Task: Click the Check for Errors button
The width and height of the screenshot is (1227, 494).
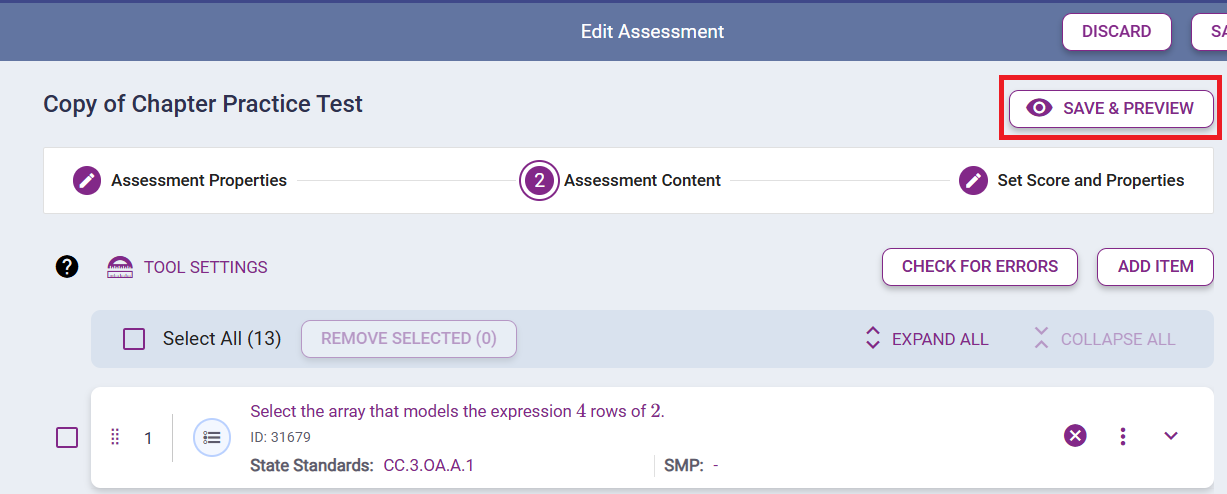Action: pyautogui.click(x=979, y=267)
